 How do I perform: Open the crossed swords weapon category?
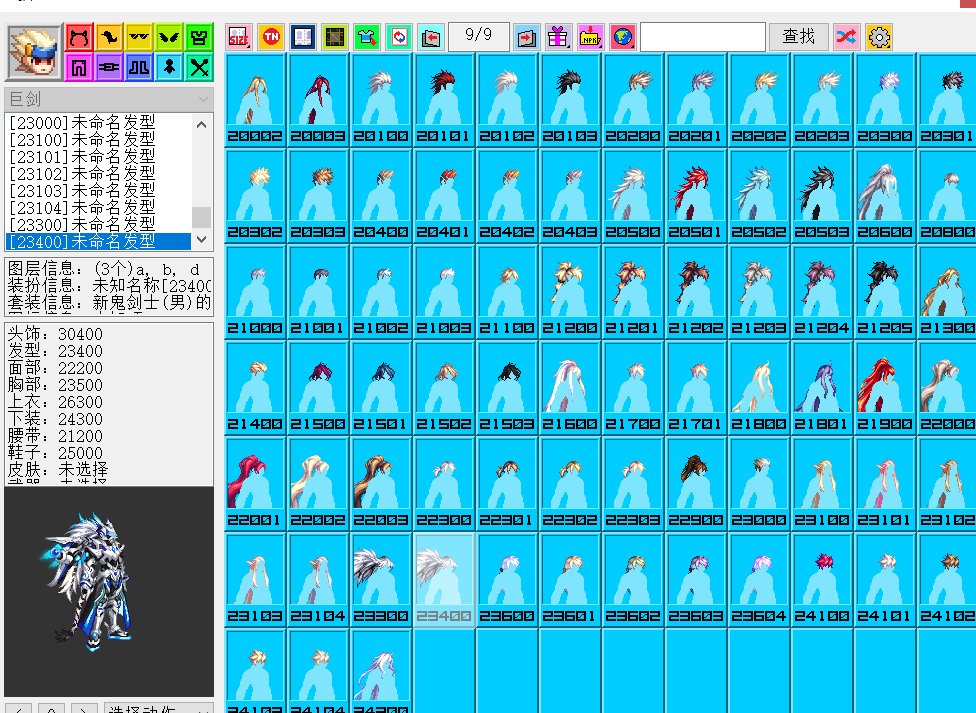199,68
